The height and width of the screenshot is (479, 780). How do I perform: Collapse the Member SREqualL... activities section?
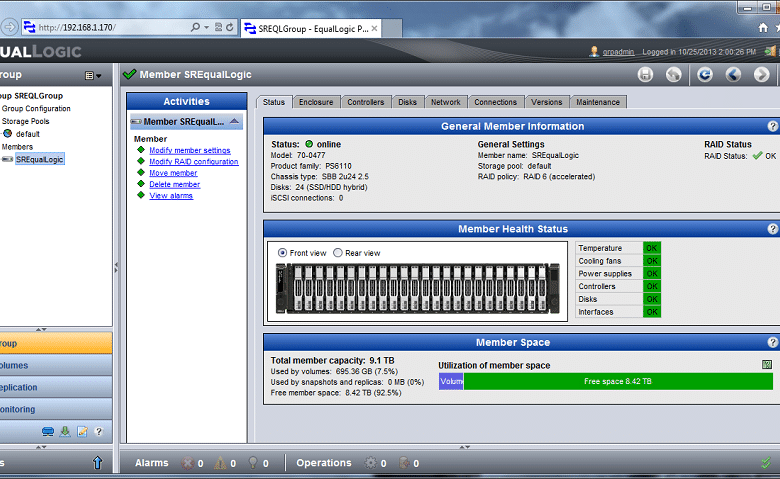pos(234,121)
